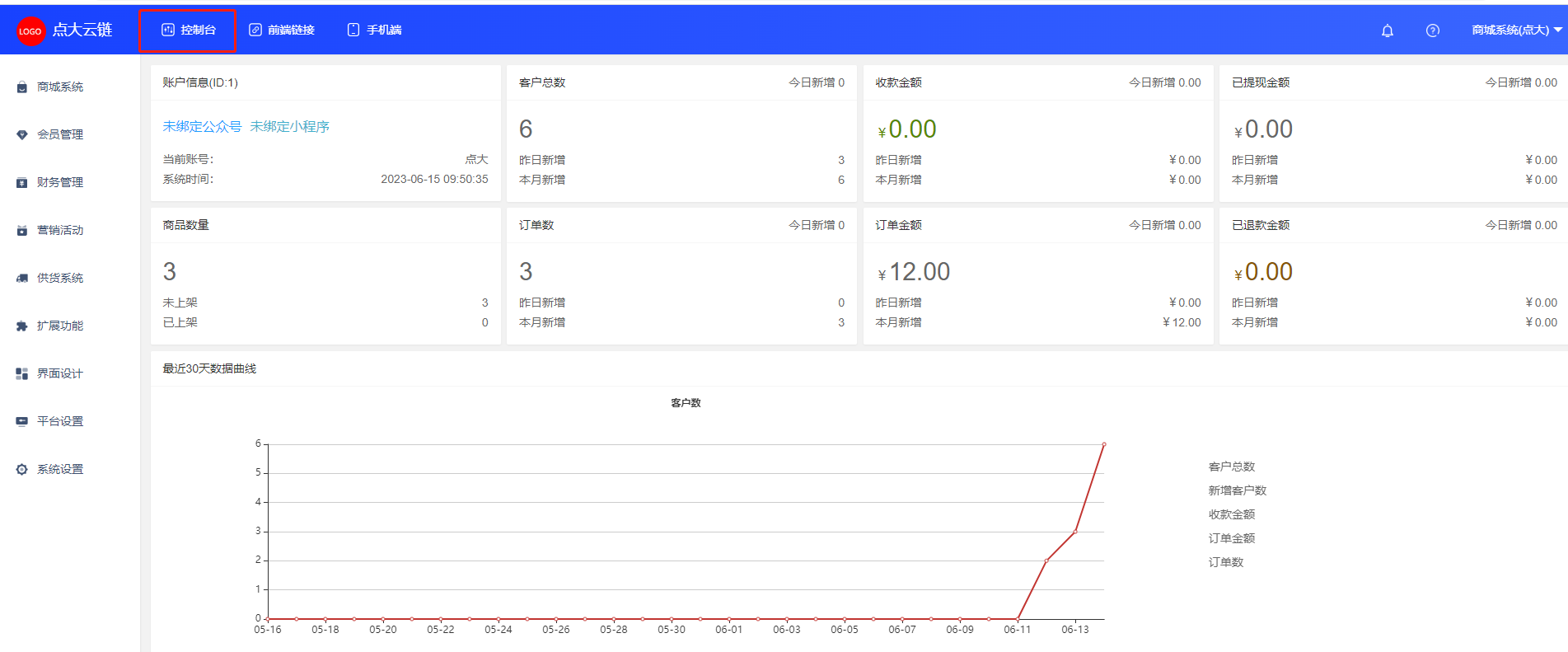Click the 点大云链 brand title
This screenshot has width=1568, height=652.
tap(82, 30)
